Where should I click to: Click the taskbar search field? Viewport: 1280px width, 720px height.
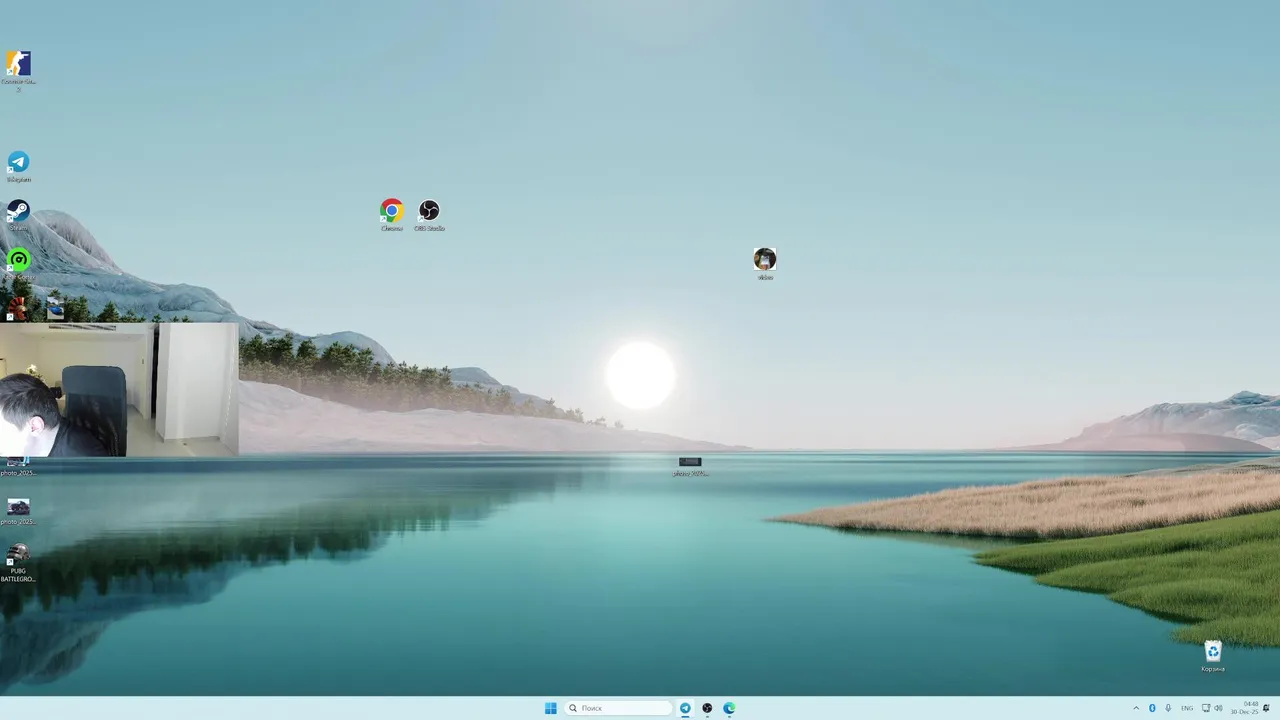point(618,708)
